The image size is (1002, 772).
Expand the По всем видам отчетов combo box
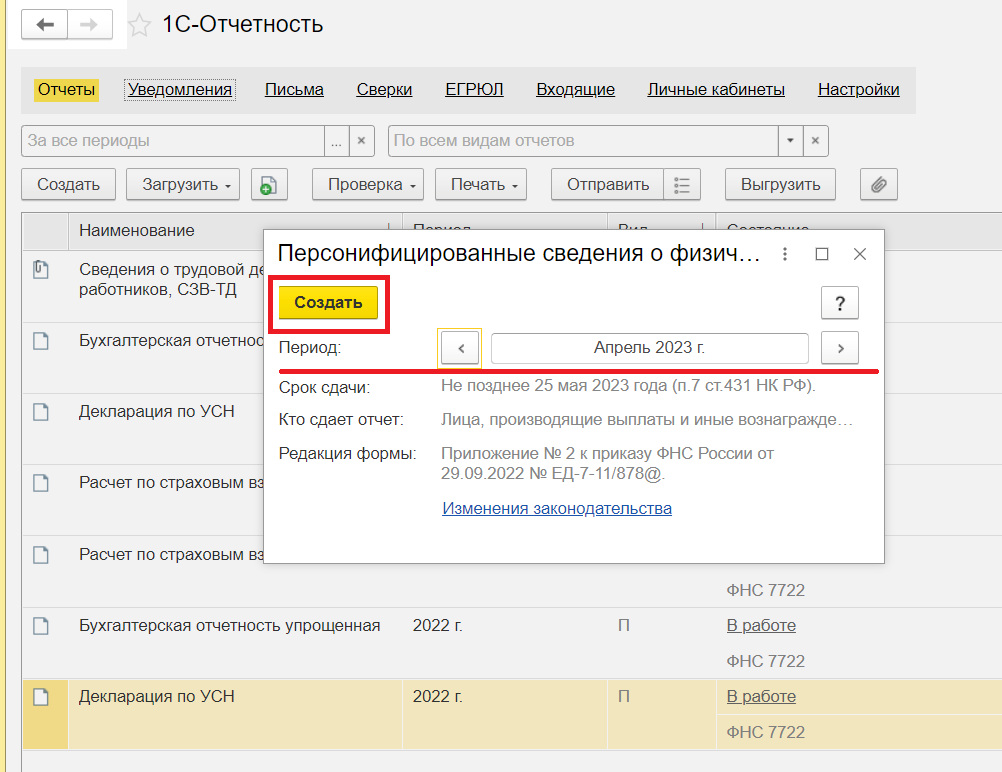[x=789, y=140]
